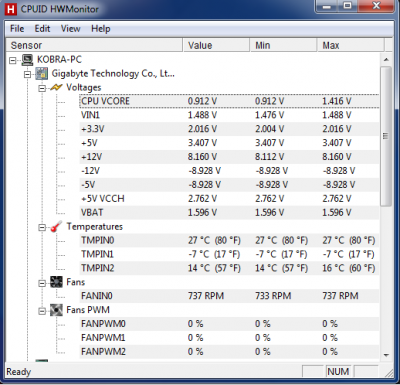
Task: Select the TMPIN2 temperature row
Action: point(229,268)
